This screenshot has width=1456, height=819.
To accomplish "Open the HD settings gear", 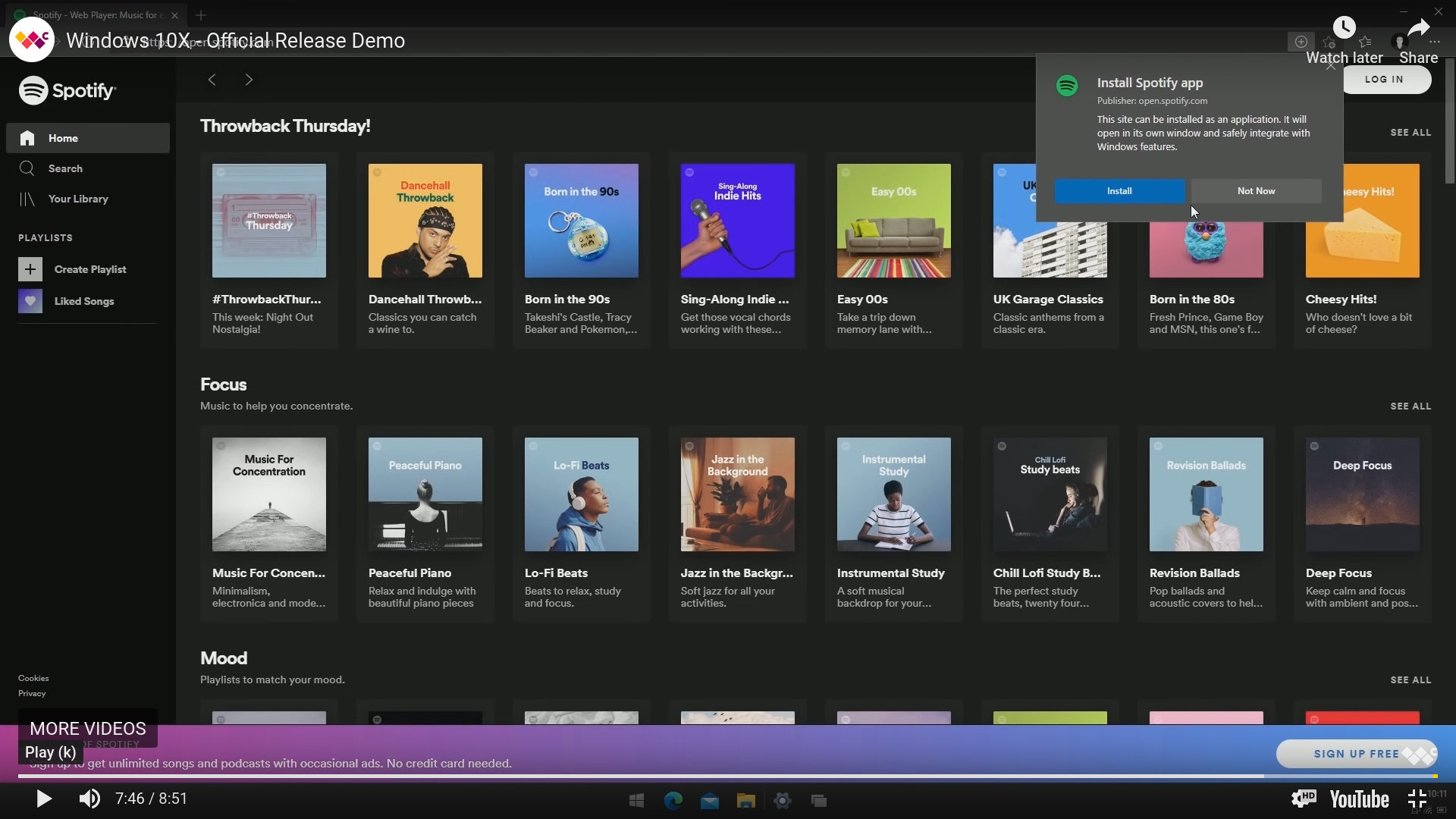I will pyautogui.click(x=1304, y=798).
